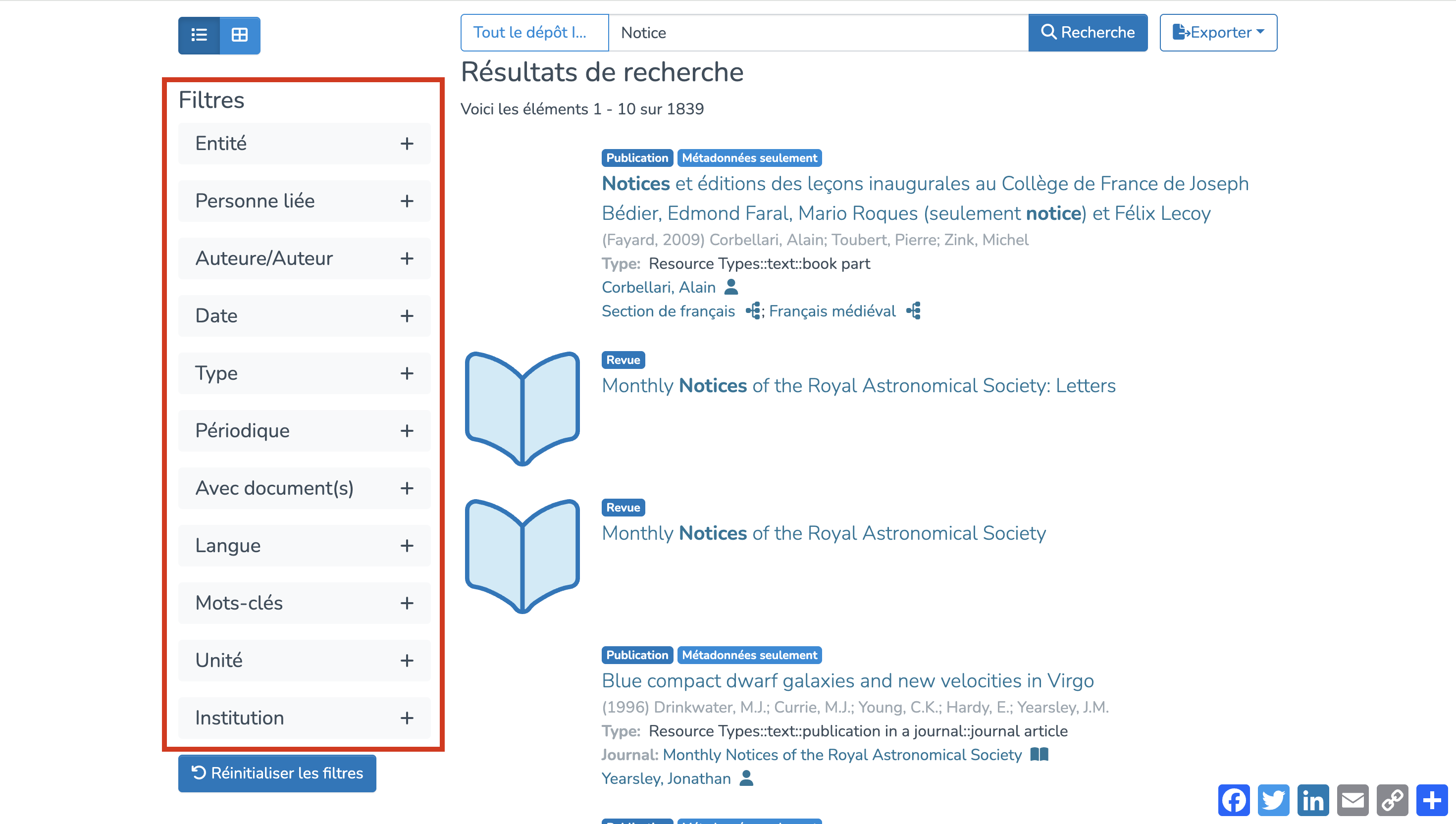Open more sharing options plus icon
The width and height of the screenshot is (1456, 824).
[x=1432, y=800]
